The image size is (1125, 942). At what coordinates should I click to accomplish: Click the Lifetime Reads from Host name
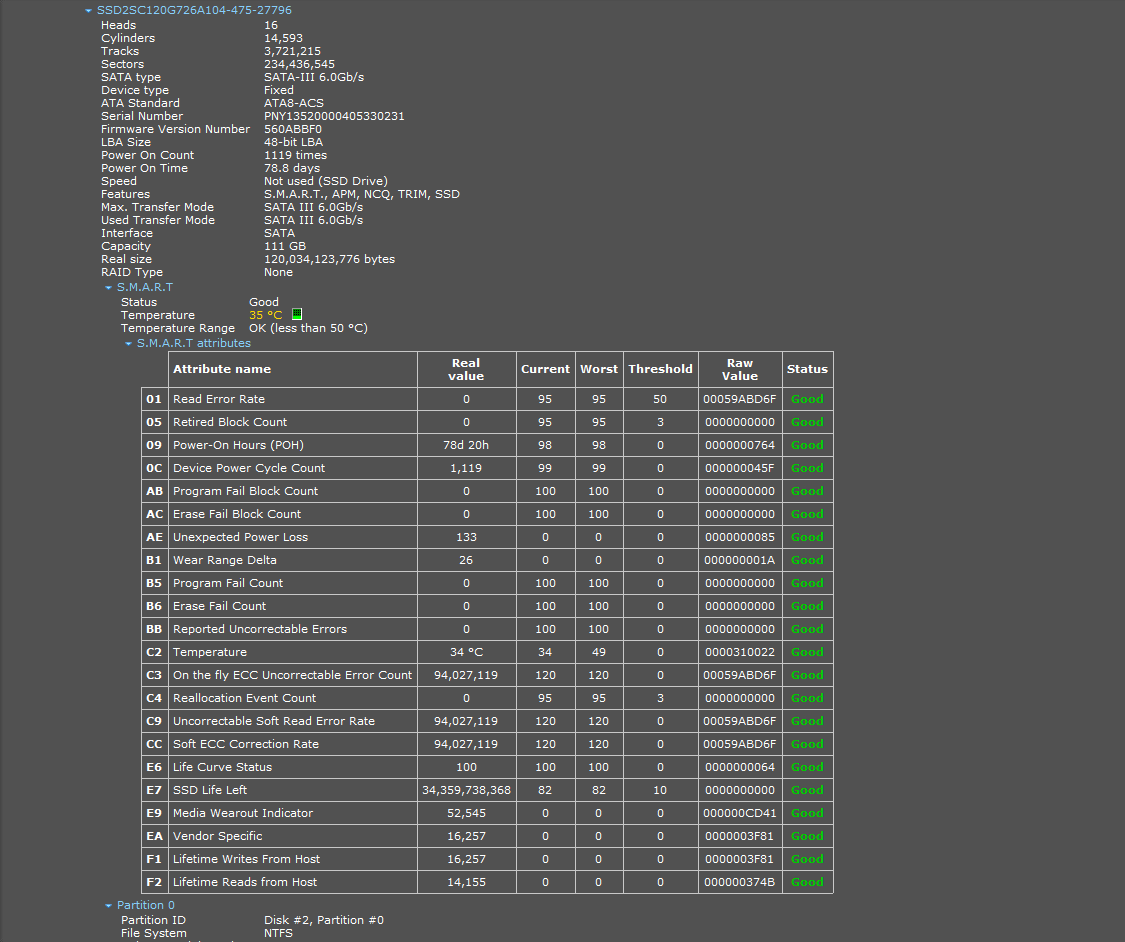click(x=245, y=881)
